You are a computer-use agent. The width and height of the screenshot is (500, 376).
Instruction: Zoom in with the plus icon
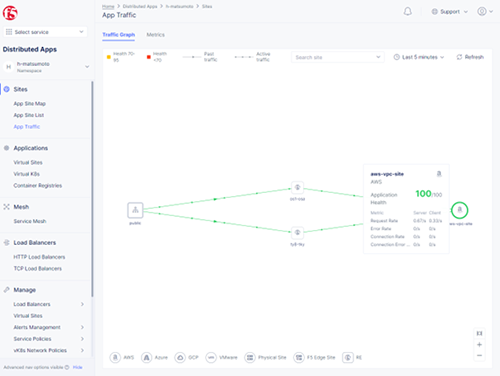479,345
